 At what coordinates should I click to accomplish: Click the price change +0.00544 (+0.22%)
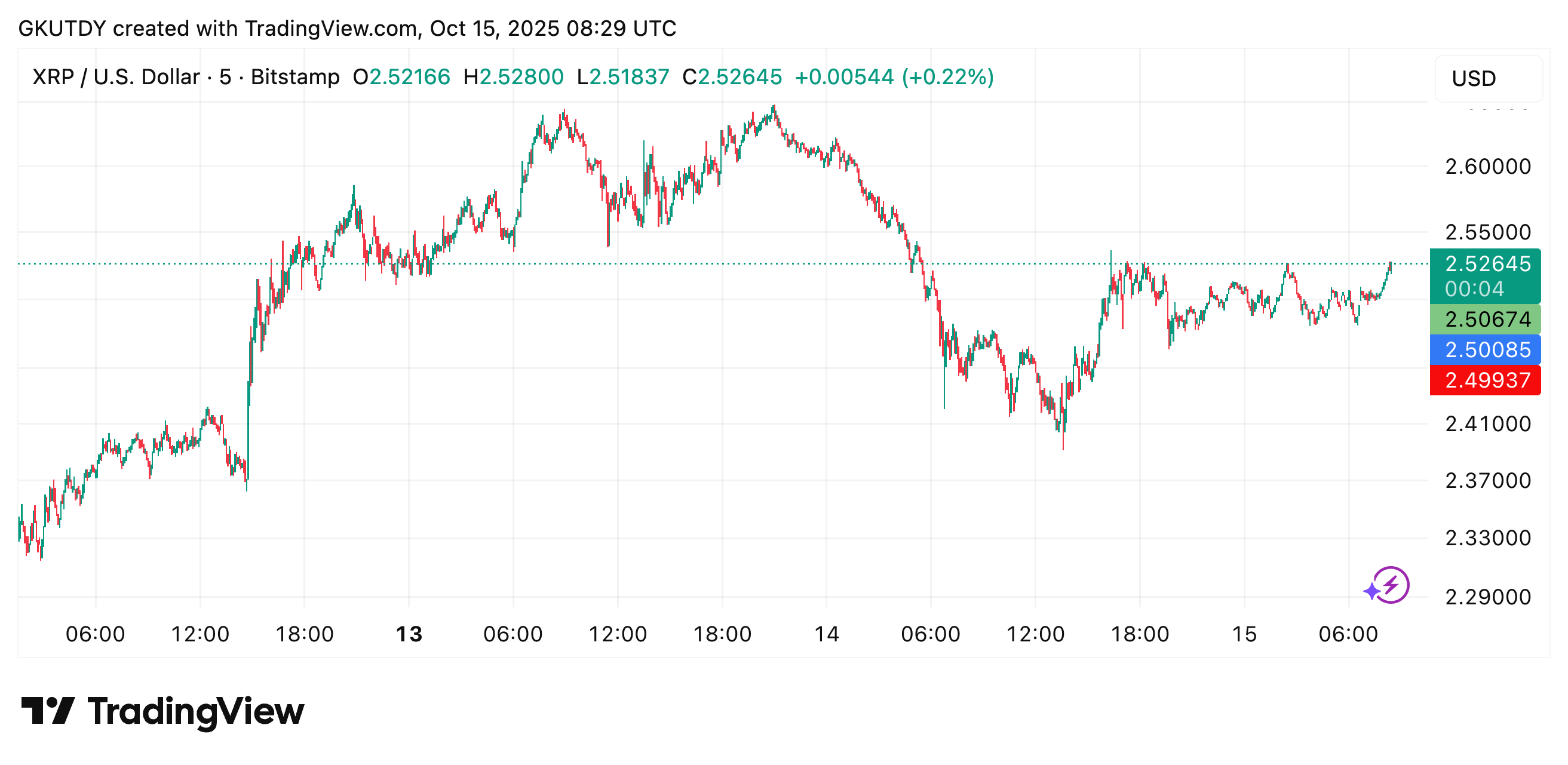[x=894, y=77]
